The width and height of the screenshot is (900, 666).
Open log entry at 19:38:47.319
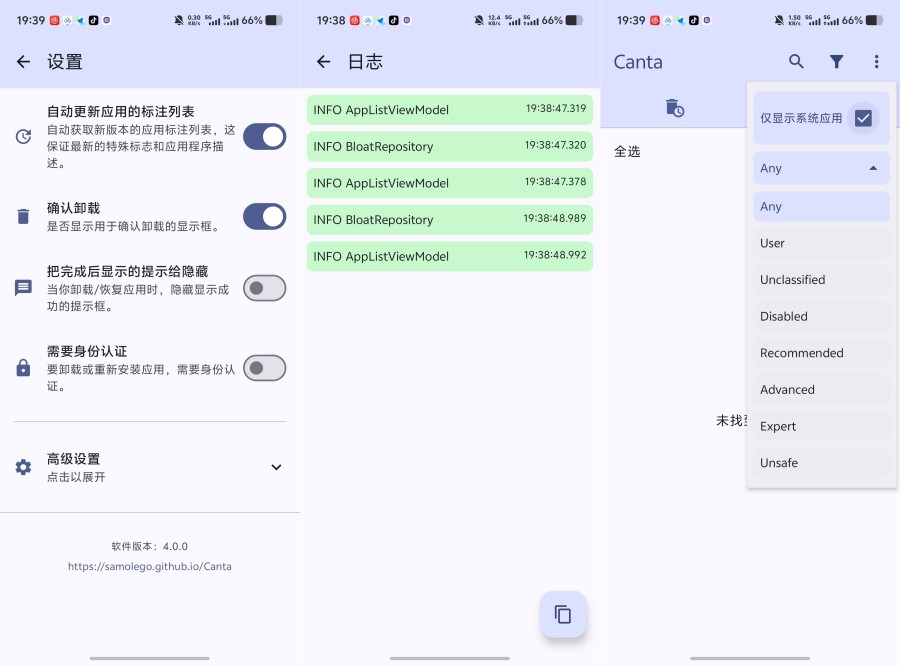pyautogui.click(x=449, y=110)
